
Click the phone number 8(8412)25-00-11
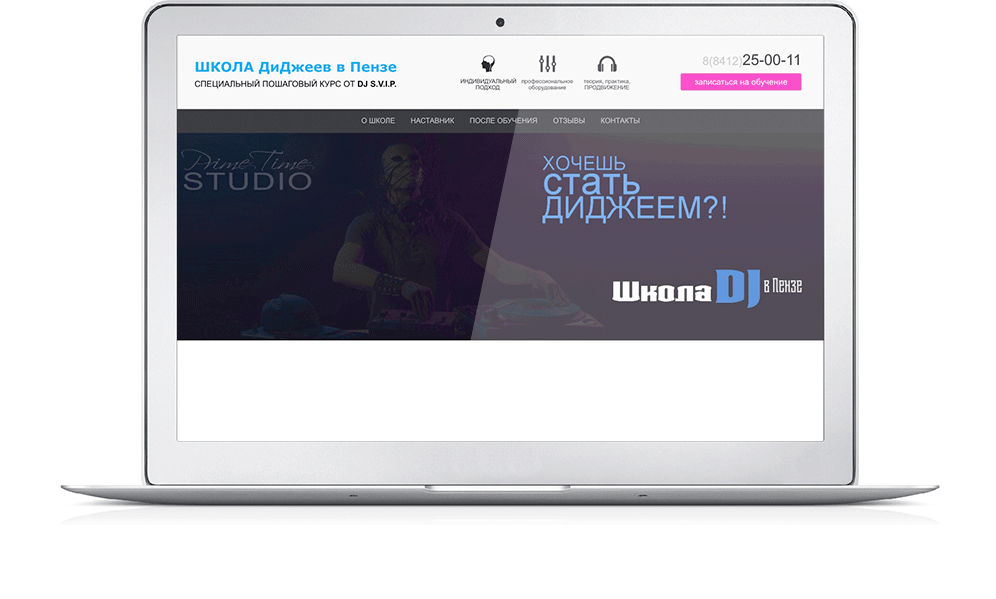tap(751, 60)
